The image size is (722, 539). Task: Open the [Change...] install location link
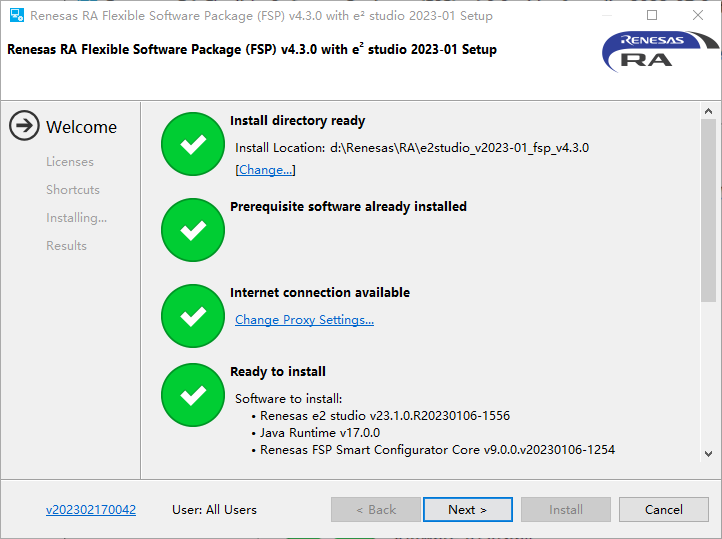pos(265,170)
